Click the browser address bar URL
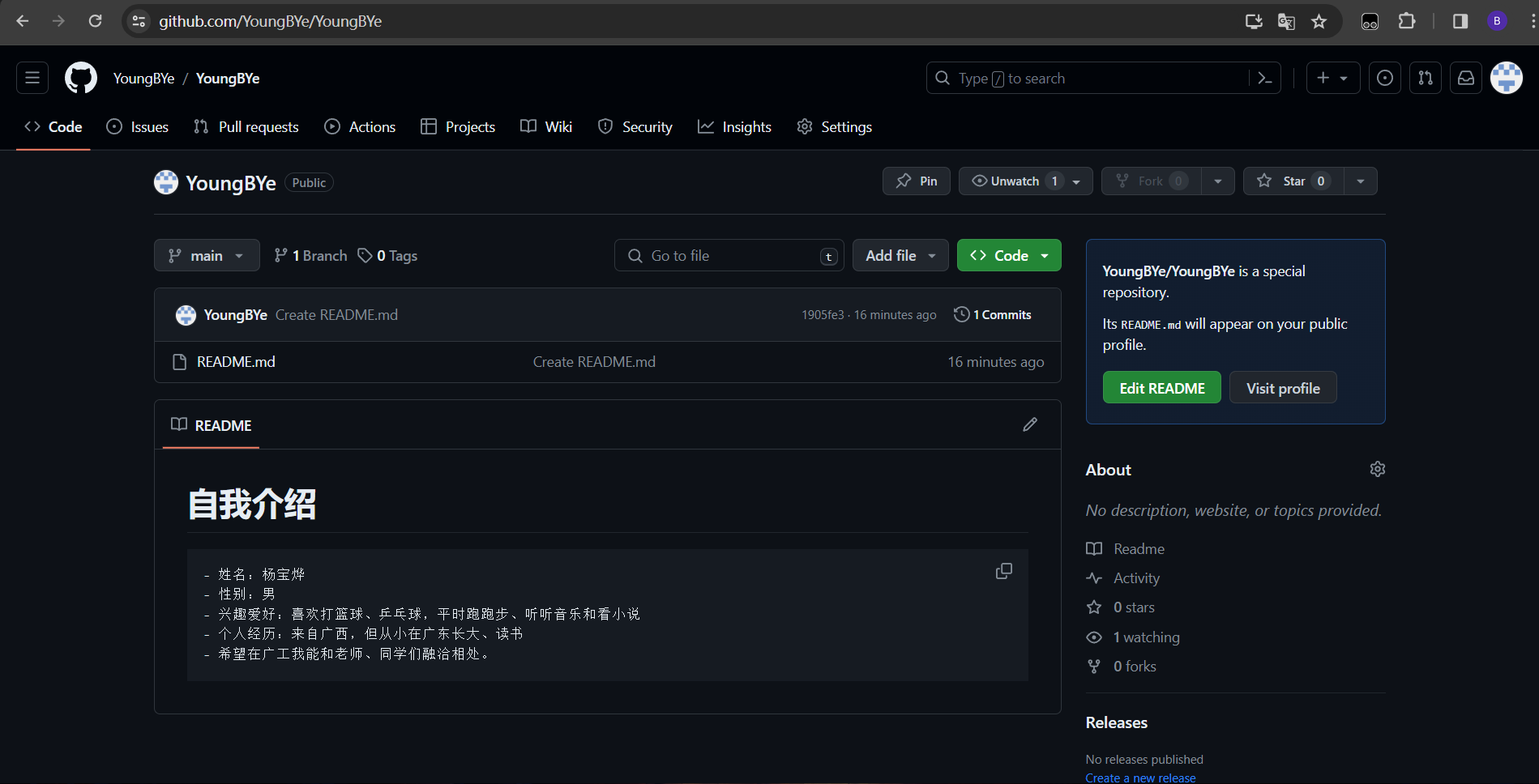The width and height of the screenshot is (1539, 784). tap(270, 21)
